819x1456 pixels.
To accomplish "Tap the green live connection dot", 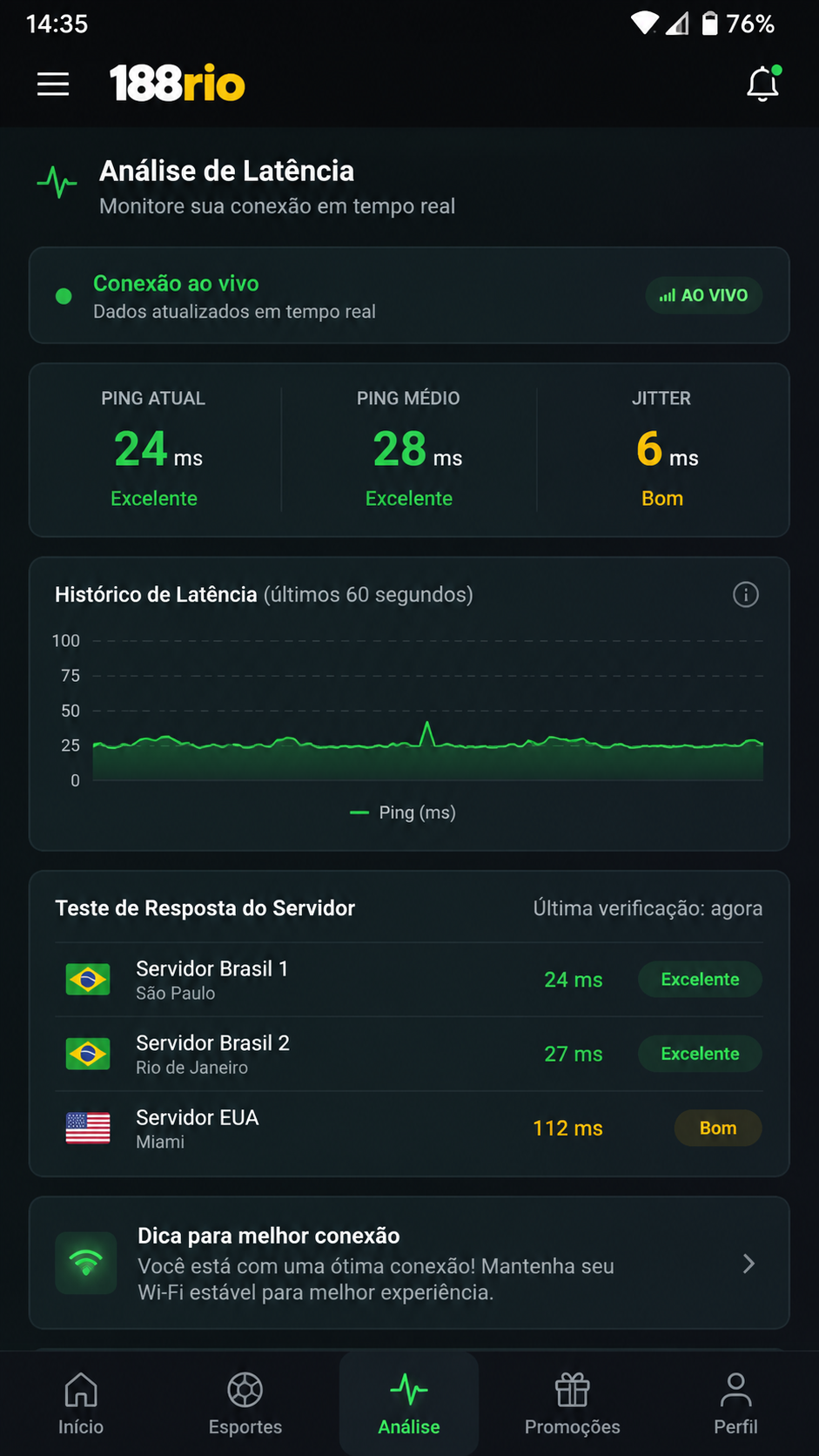I will pos(64,296).
